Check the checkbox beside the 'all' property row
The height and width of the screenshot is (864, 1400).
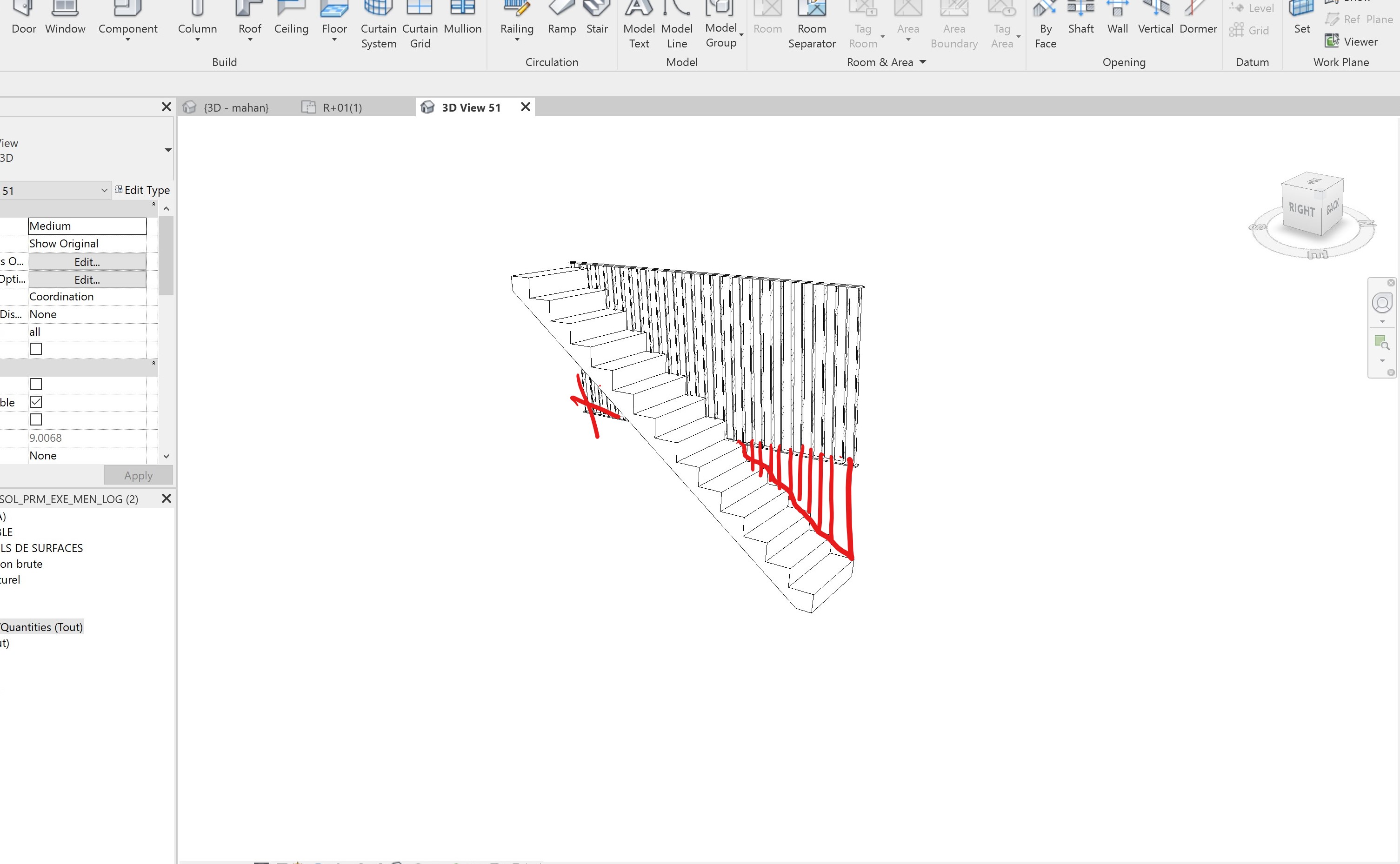coord(36,349)
